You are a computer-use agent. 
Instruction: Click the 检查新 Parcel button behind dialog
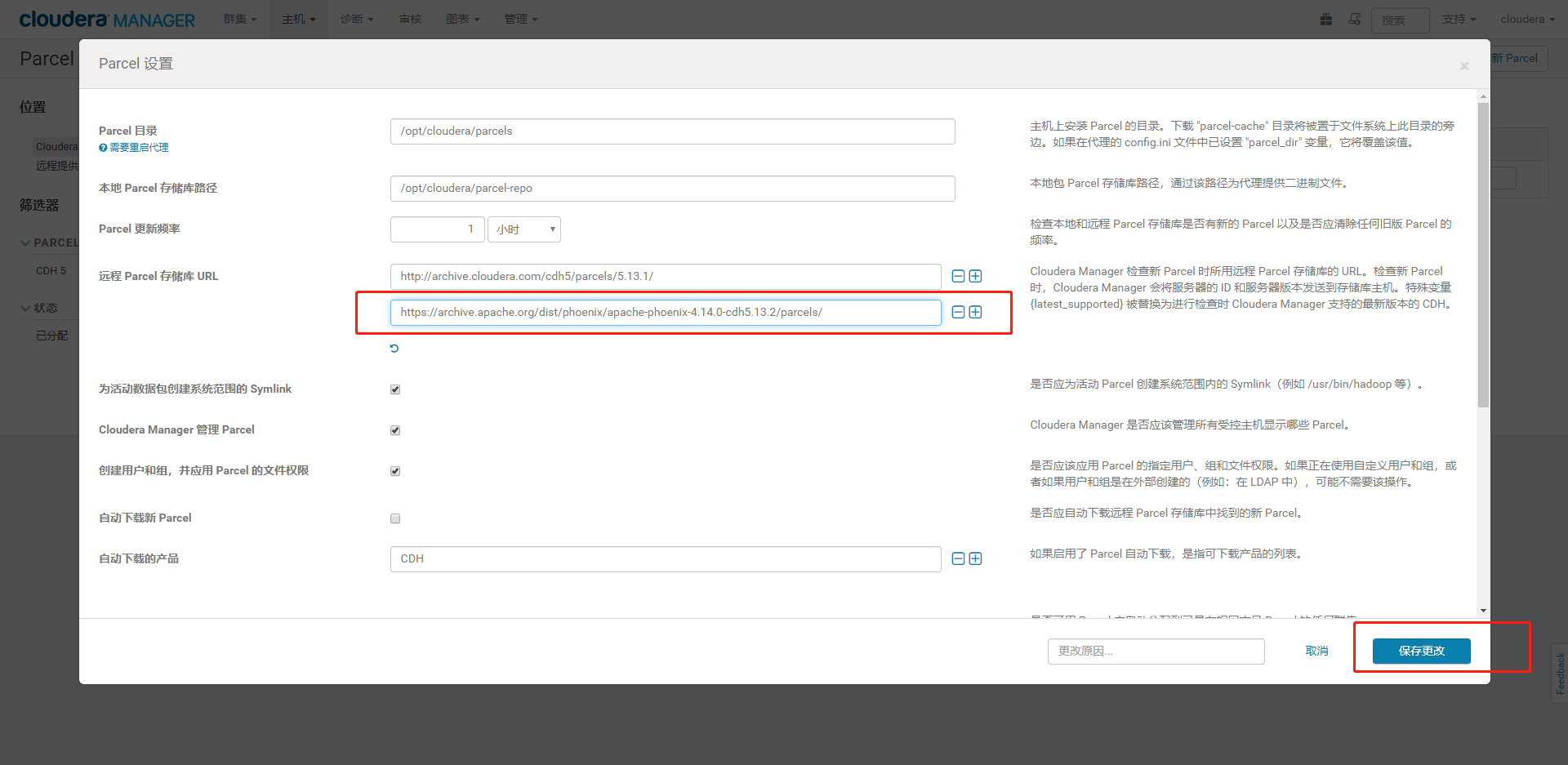coord(1519,58)
